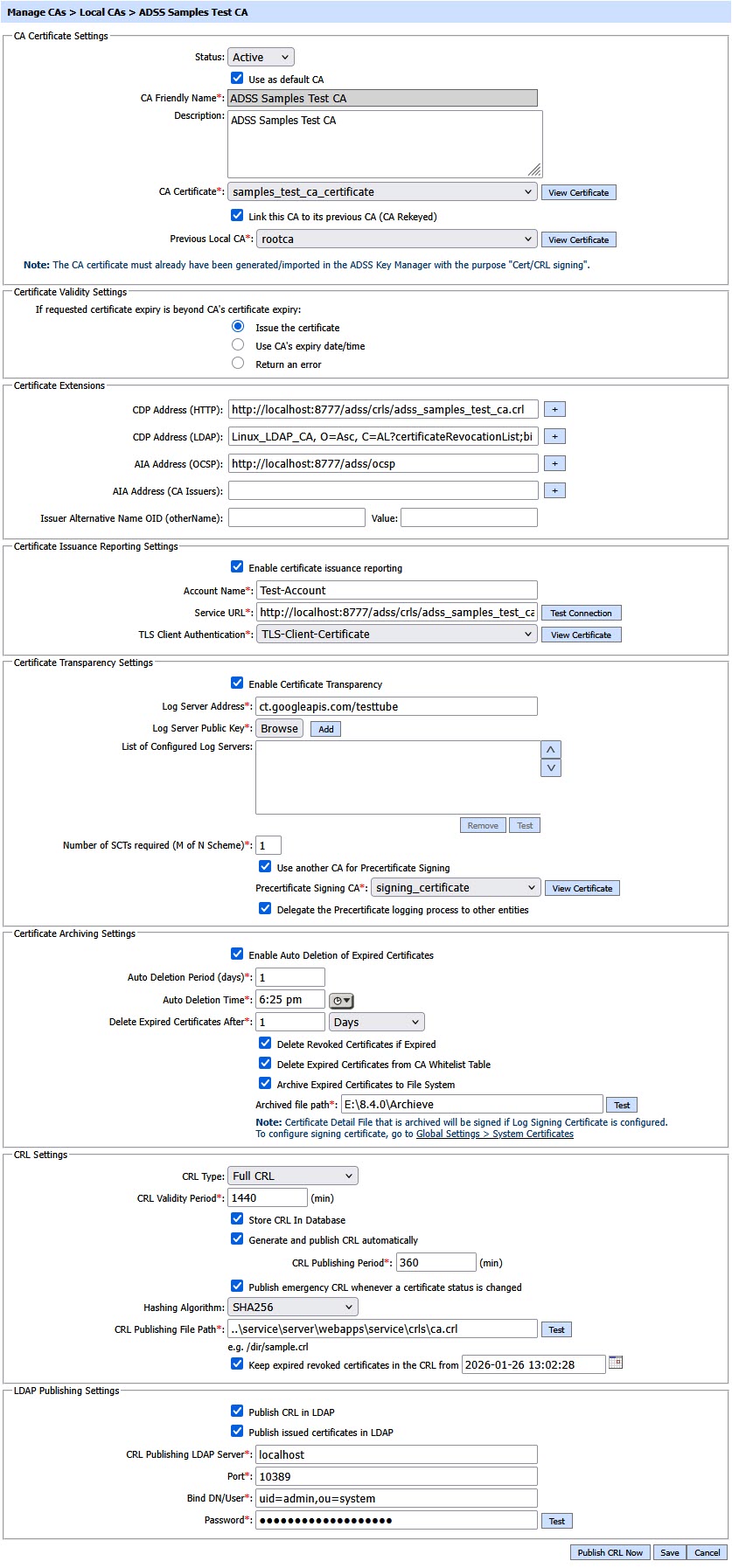The height and width of the screenshot is (1568, 732).
Task: Open calendar picker for CRL expired certificates date
Action: [x=616, y=1362]
